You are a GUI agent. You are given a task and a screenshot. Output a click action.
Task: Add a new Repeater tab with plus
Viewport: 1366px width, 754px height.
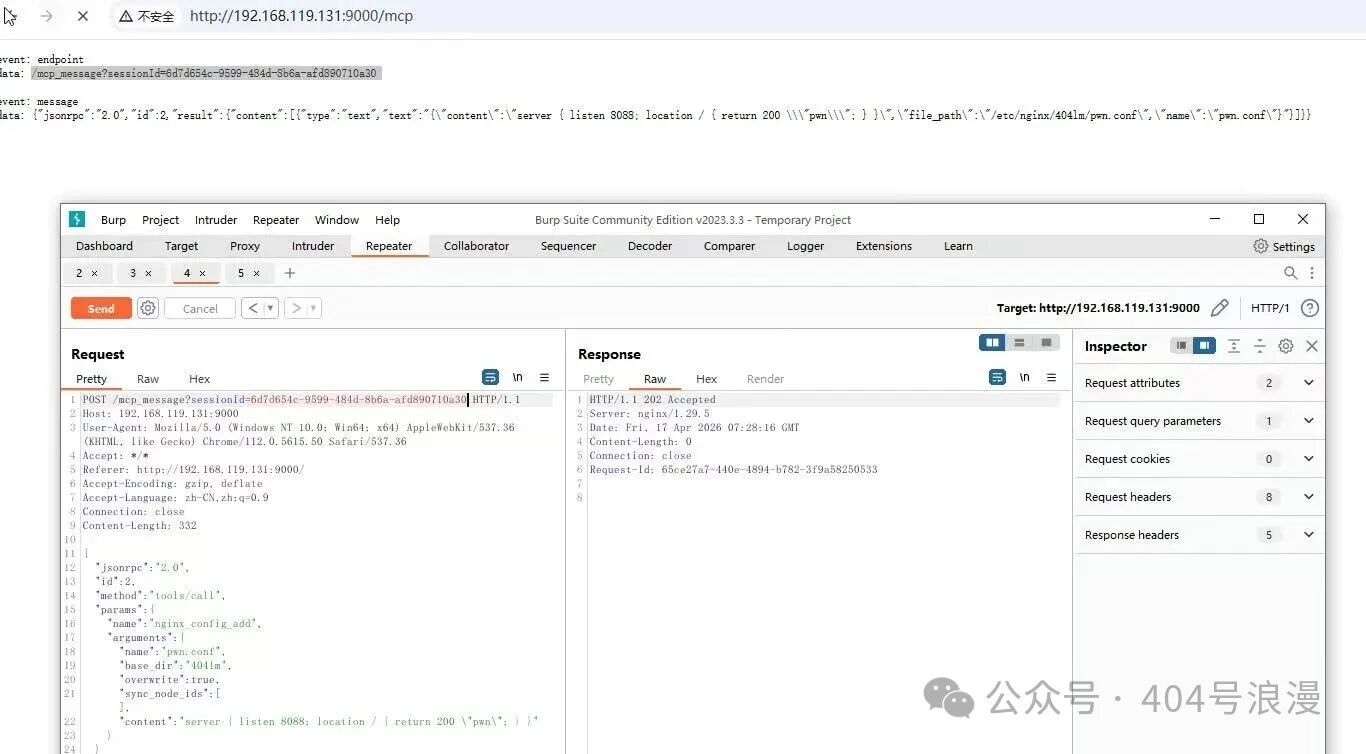290,273
